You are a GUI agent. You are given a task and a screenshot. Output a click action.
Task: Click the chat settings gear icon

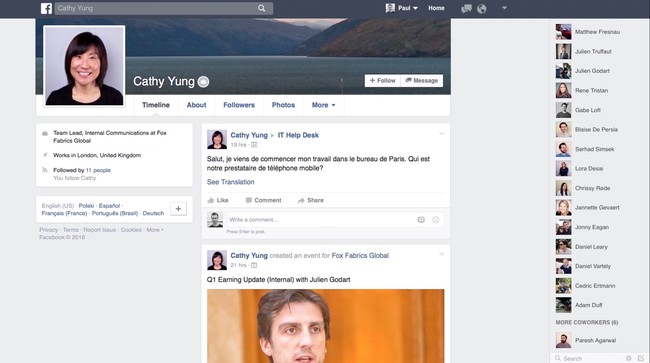628,358
